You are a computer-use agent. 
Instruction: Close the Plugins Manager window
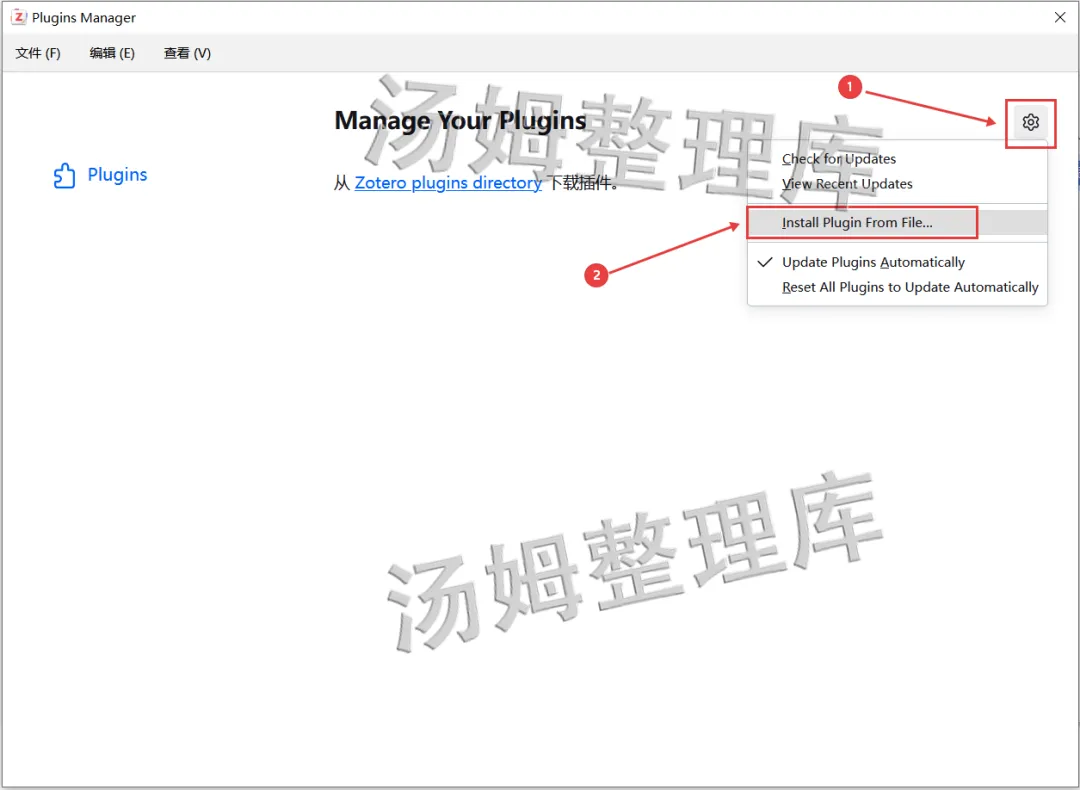[x=1060, y=17]
